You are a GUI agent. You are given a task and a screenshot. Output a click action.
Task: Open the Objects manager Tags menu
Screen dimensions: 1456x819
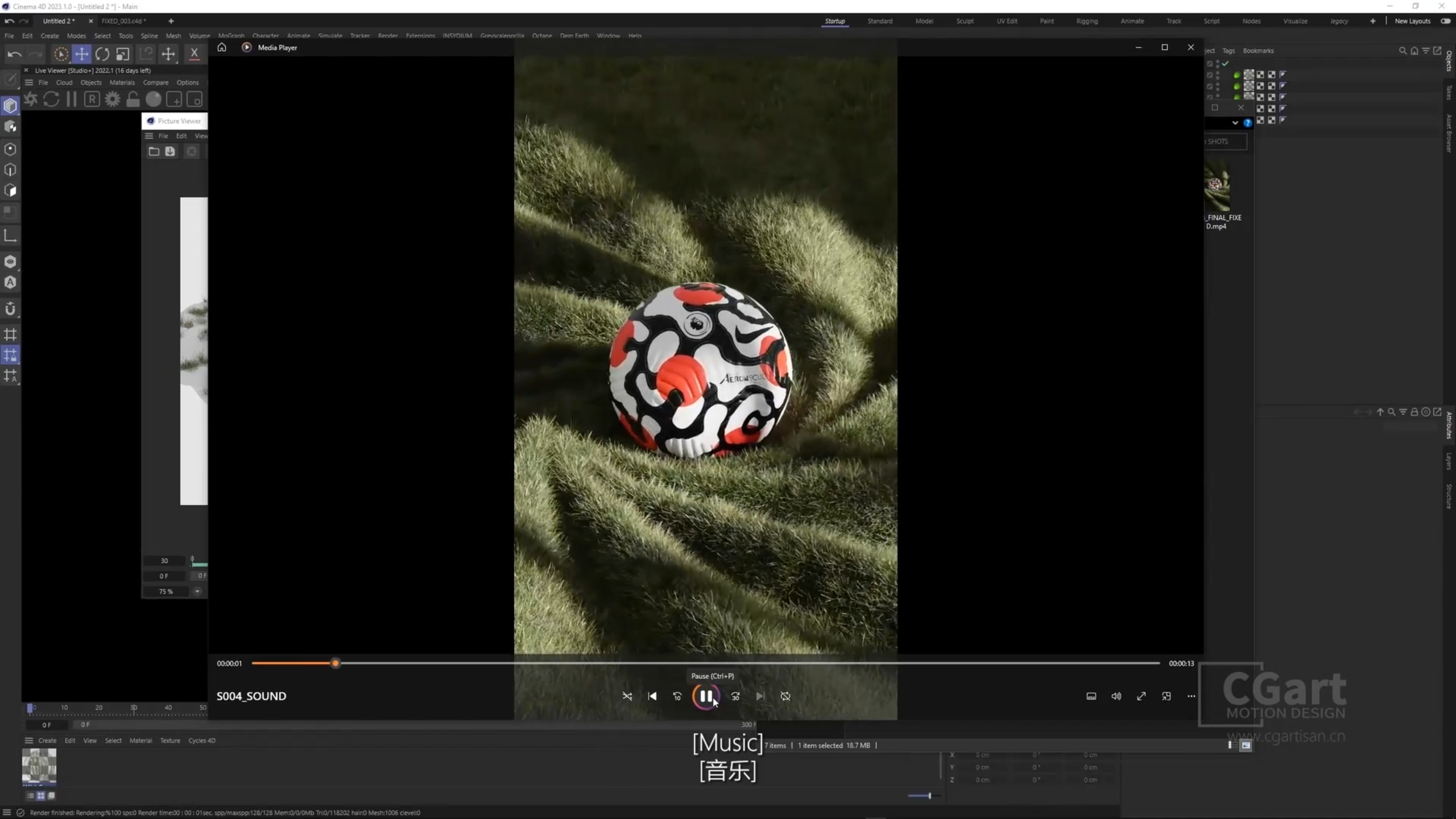1228,51
